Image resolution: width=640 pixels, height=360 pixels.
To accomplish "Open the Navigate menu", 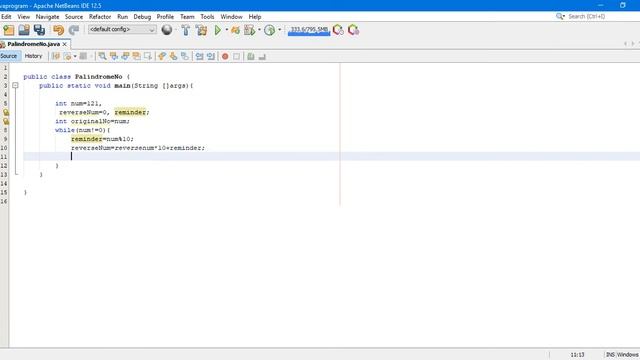I will tap(47, 17).
